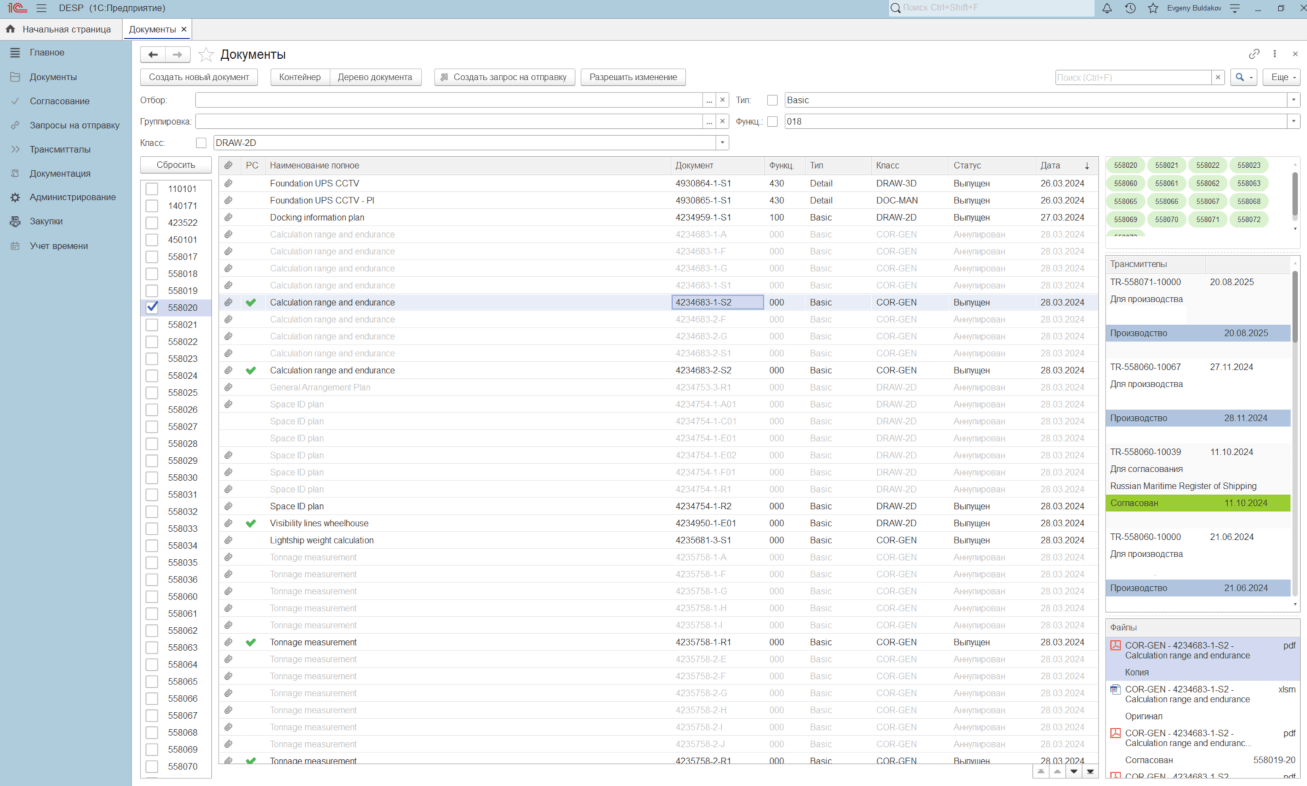Open the 1C main hamburger menu
The width and height of the screenshot is (1307, 786).
(x=41, y=8)
